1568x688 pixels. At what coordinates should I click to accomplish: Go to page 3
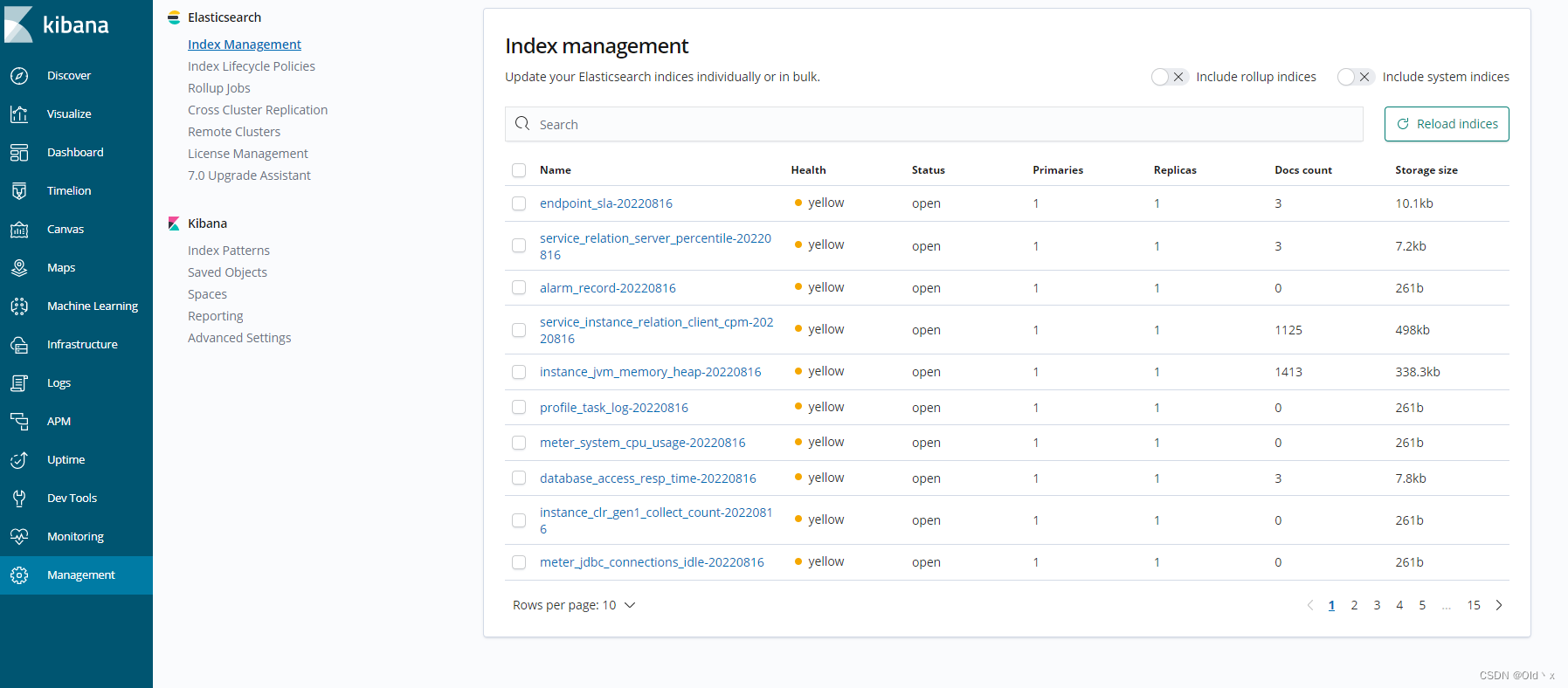[x=1377, y=605]
